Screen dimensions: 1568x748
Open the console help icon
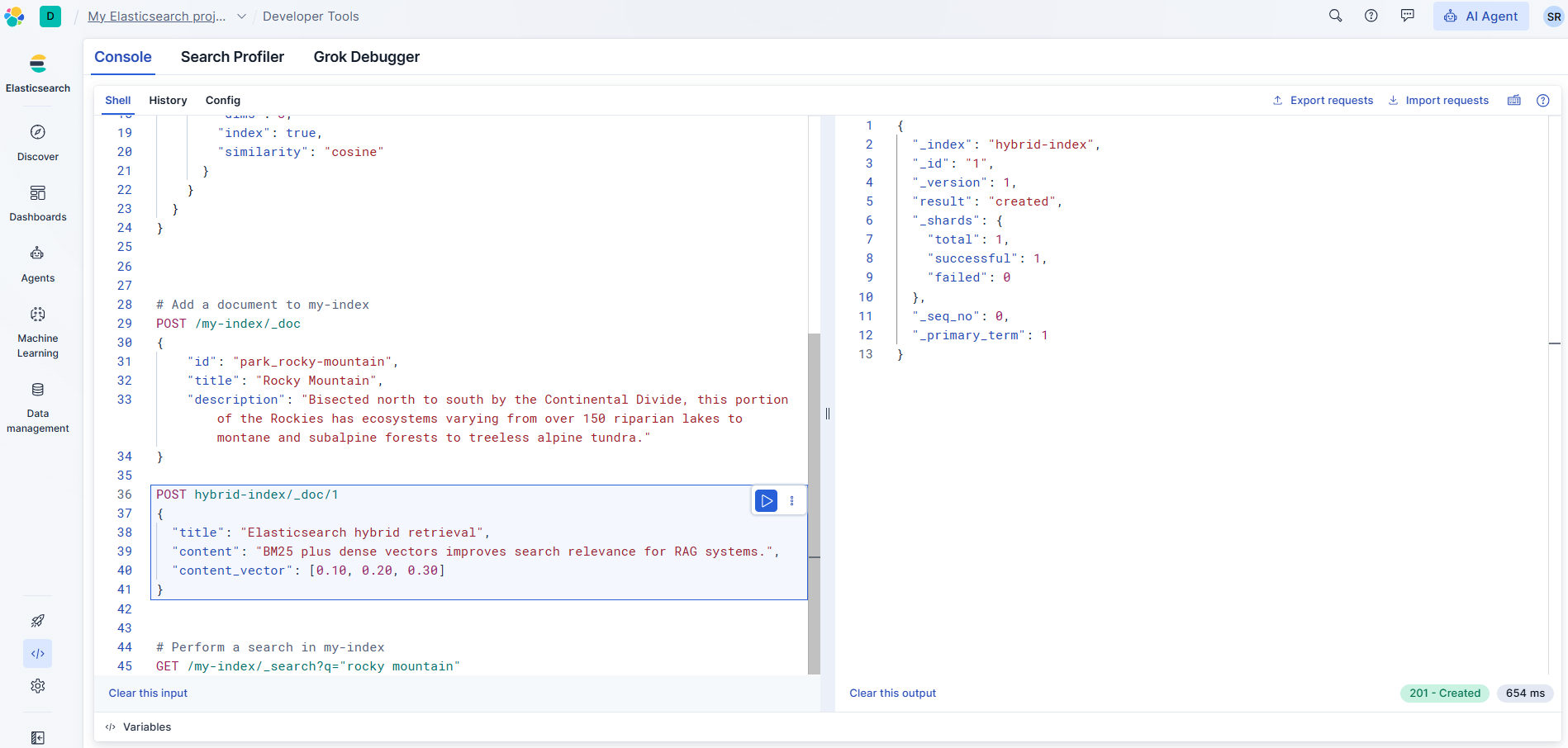point(1542,101)
